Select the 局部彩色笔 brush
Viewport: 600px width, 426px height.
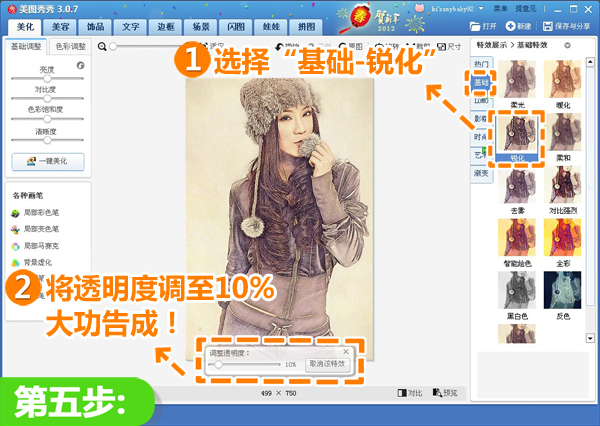click(35, 212)
